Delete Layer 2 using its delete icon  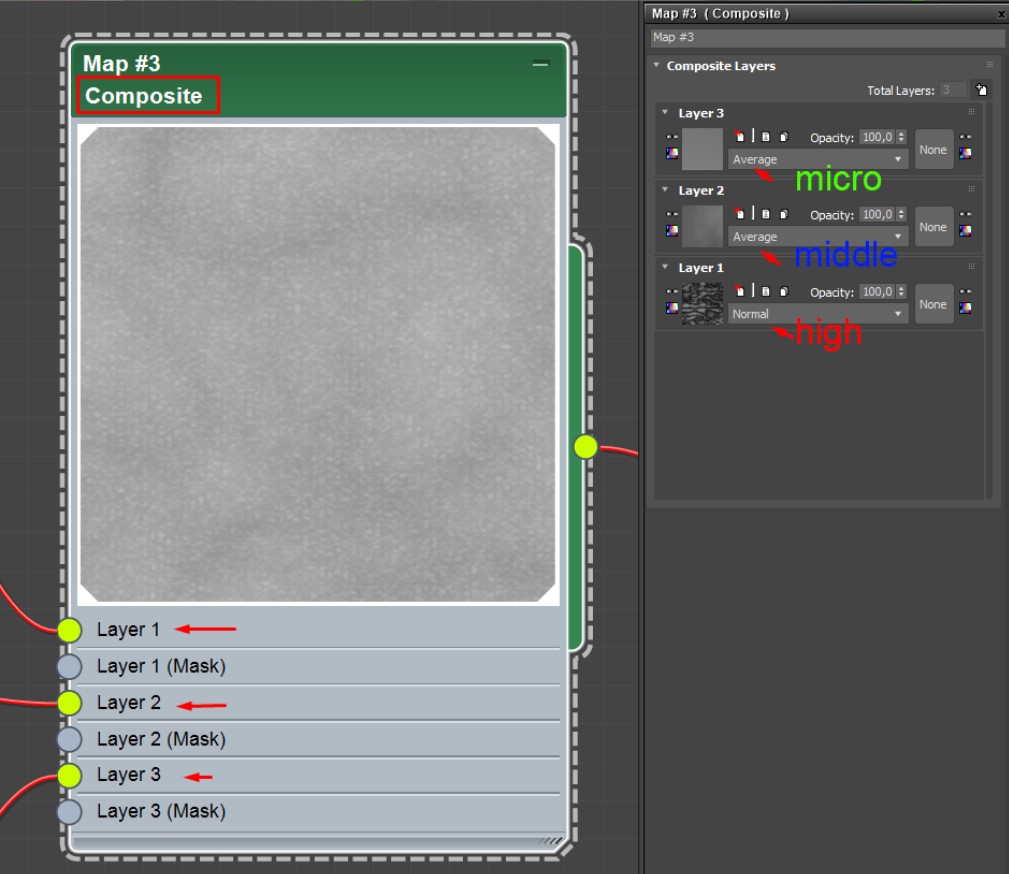[x=739, y=213]
